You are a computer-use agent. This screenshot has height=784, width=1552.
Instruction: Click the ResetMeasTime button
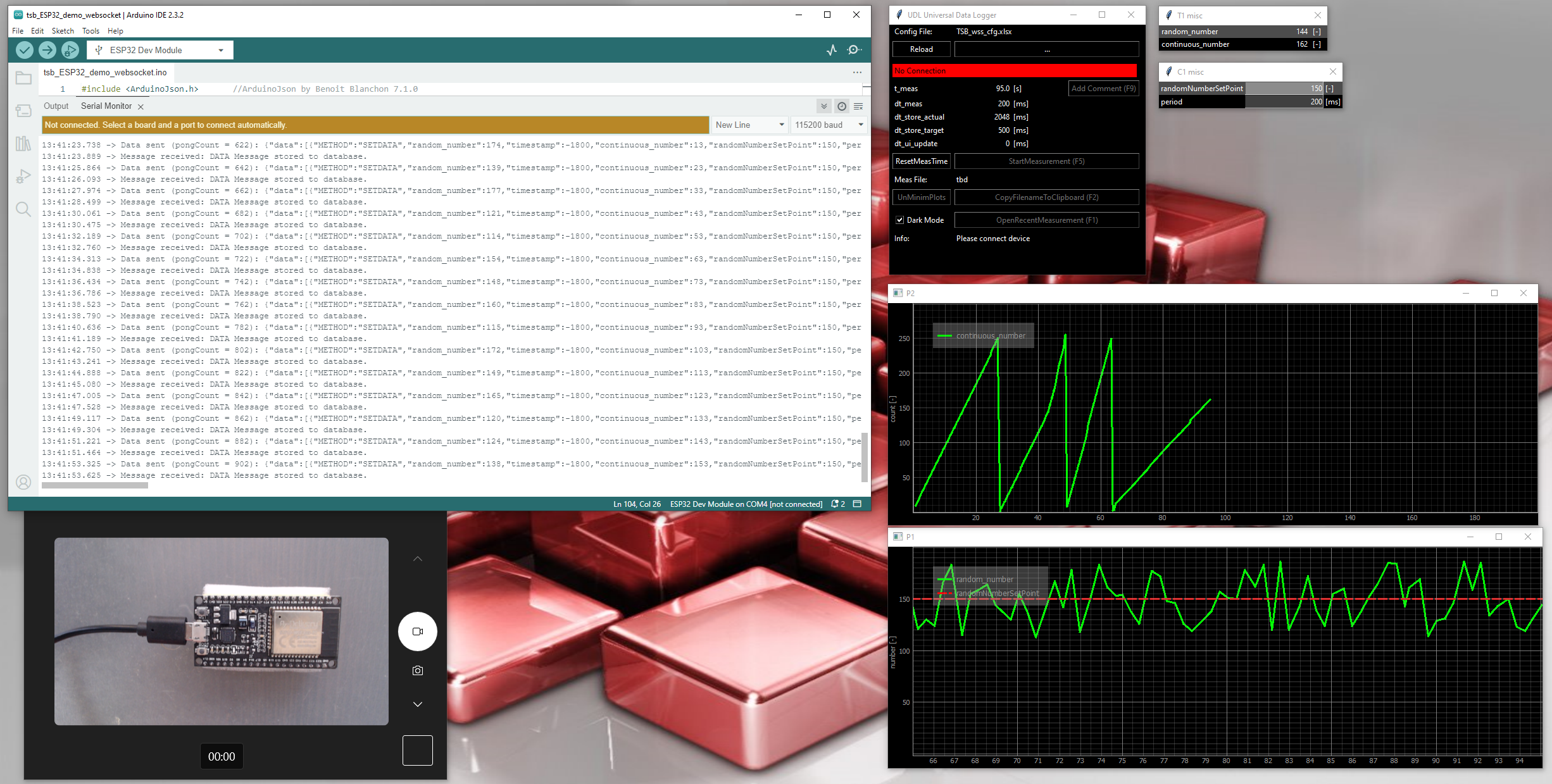[921, 161]
